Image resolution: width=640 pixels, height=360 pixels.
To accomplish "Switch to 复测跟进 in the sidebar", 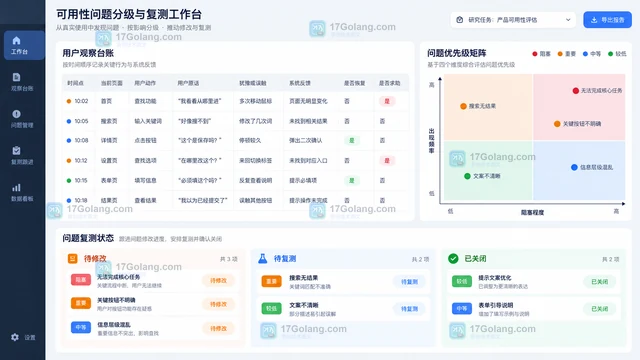I will tap(22, 155).
